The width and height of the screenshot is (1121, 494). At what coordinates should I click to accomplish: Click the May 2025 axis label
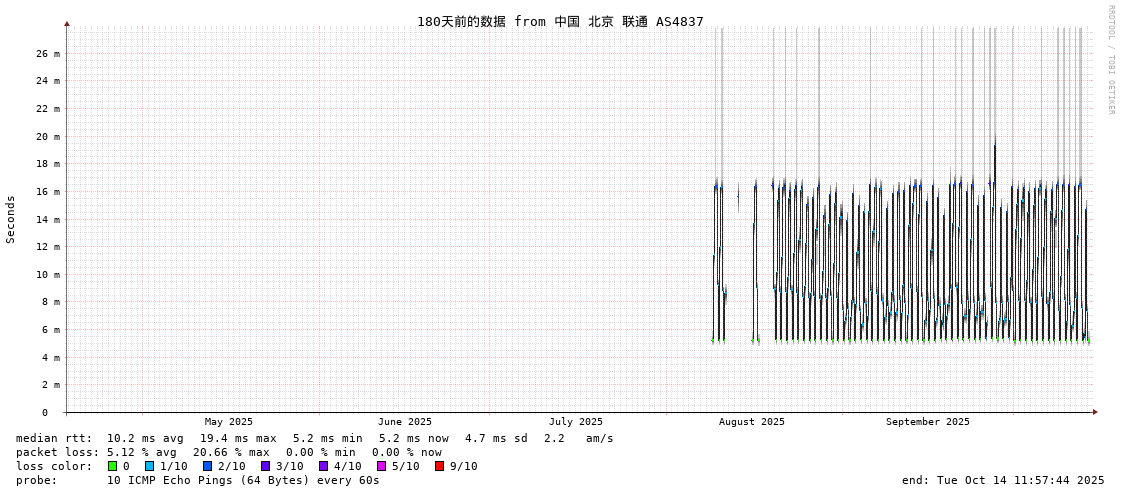coord(229,422)
